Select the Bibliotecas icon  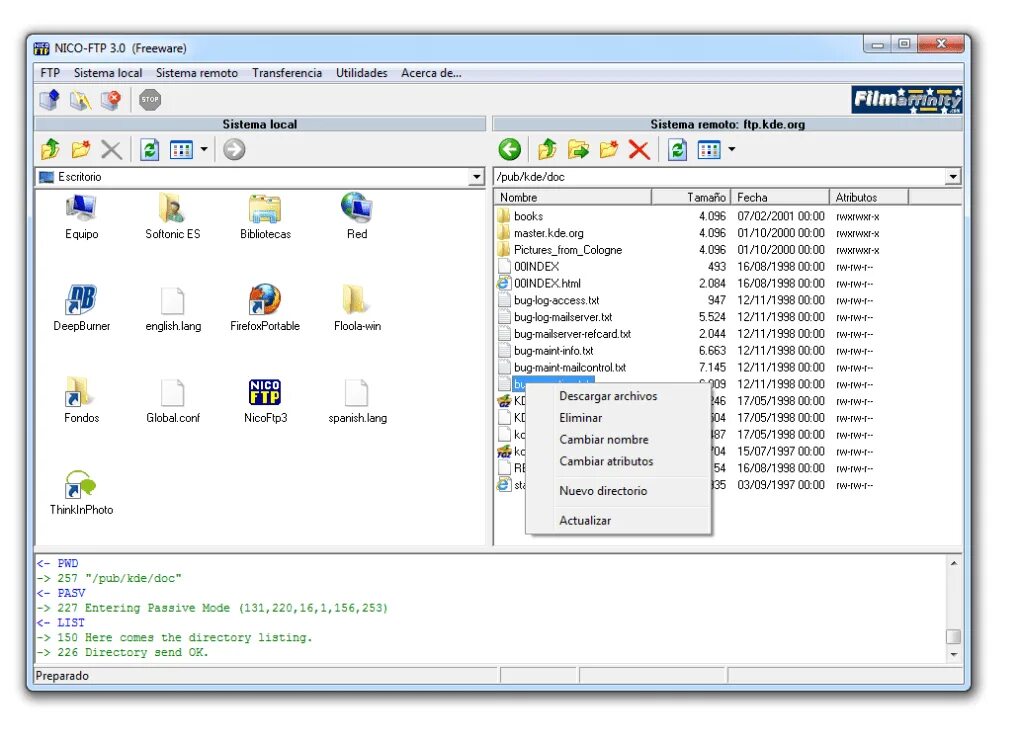pos(265,217)
